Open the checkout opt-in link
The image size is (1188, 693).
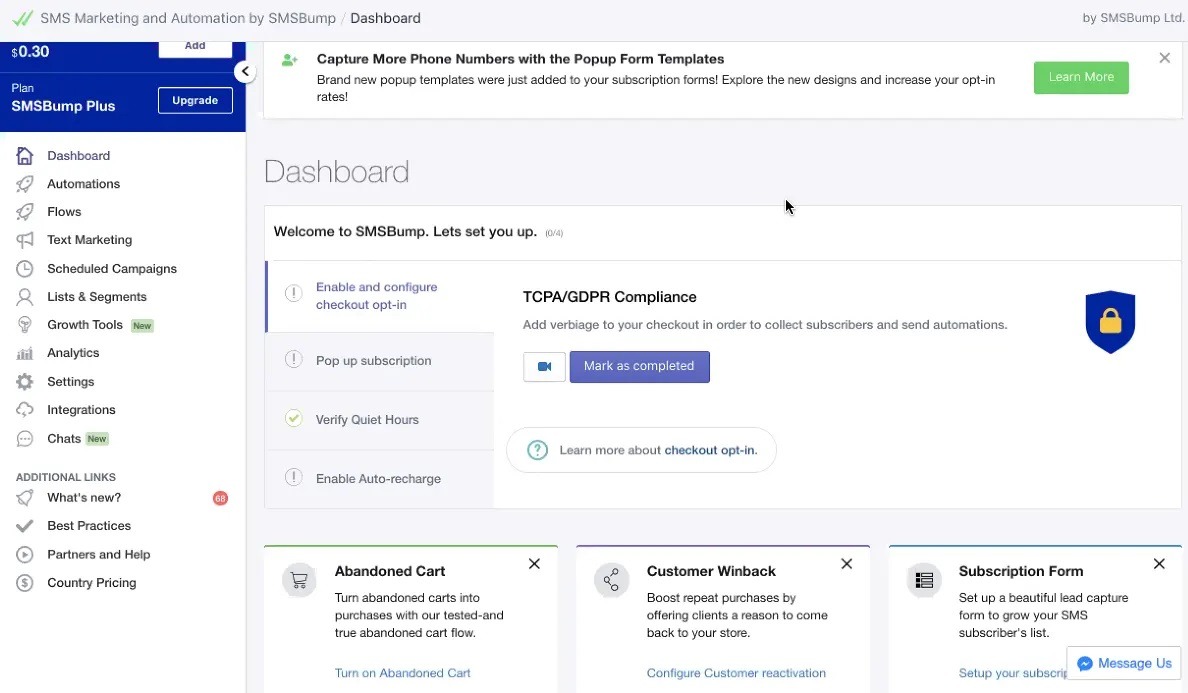click(710, 450)
